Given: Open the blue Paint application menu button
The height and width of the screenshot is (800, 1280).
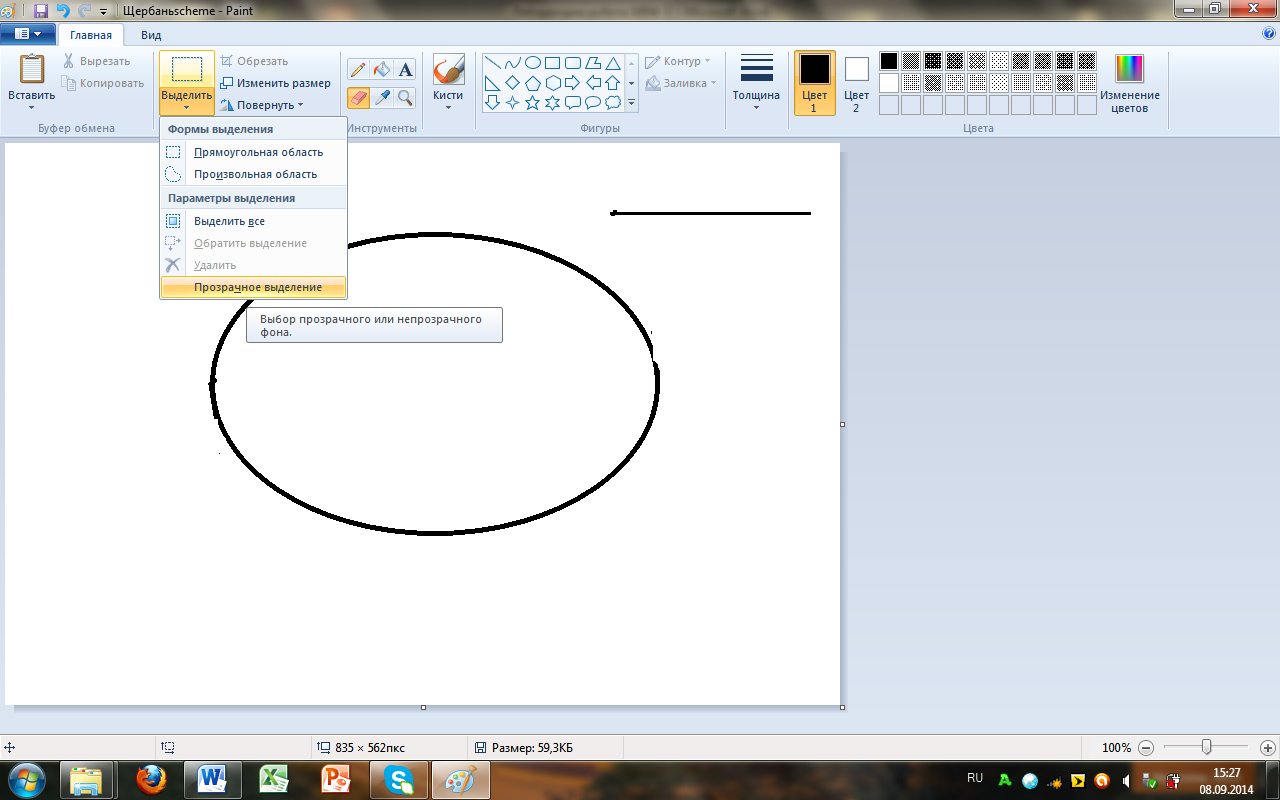Looking at the screenshot, I should point(28,34).
